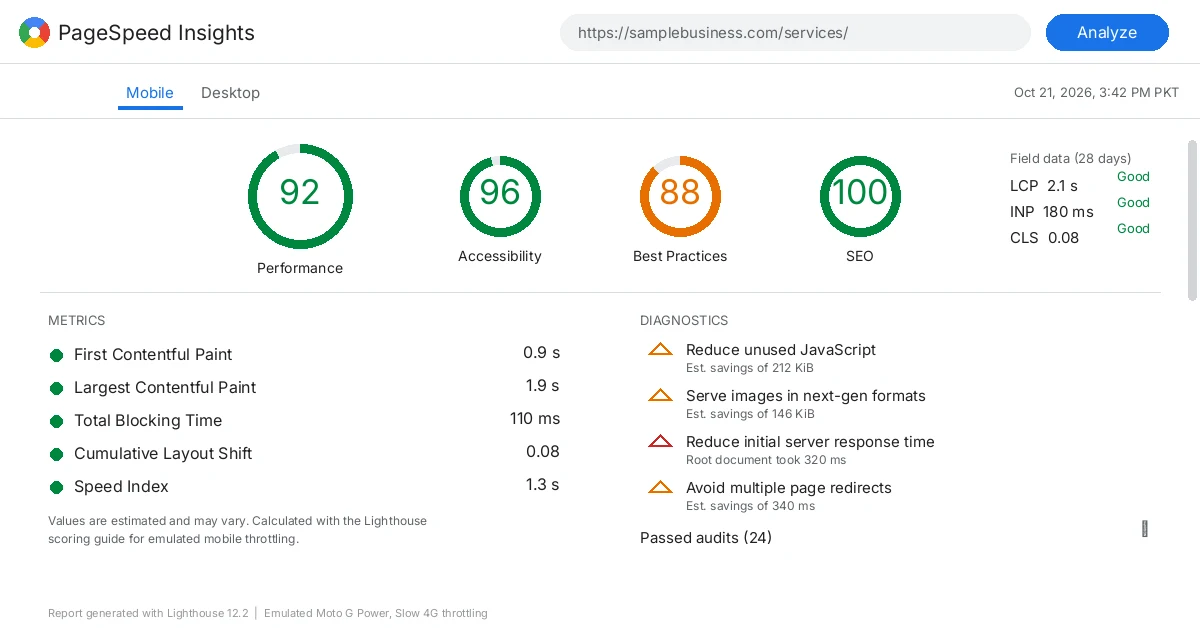Select the SEO score gauge 100
Viewport: 1200px width, 628px height.
[860, 196]
